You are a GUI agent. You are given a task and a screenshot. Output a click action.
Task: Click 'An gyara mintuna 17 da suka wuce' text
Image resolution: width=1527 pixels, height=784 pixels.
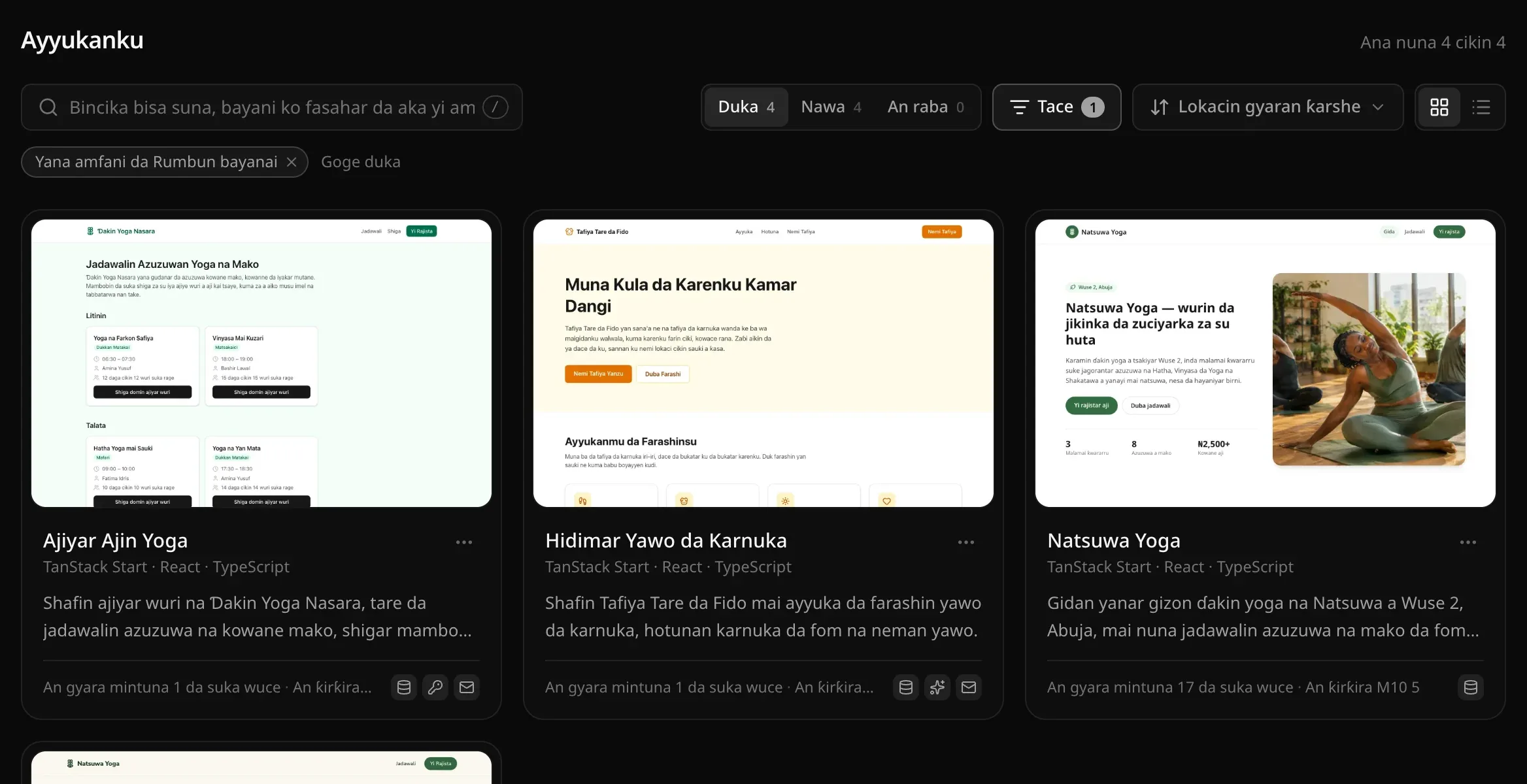(1170, 687)
